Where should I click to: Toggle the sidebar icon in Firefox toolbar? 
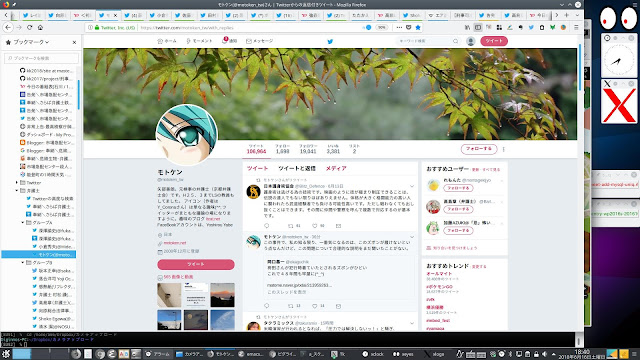point(478,27)
